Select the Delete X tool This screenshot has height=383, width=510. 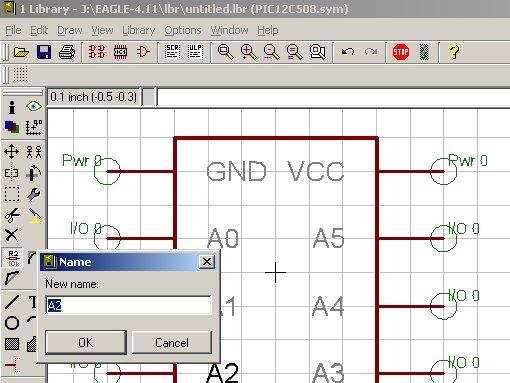(x=12, y=235)
